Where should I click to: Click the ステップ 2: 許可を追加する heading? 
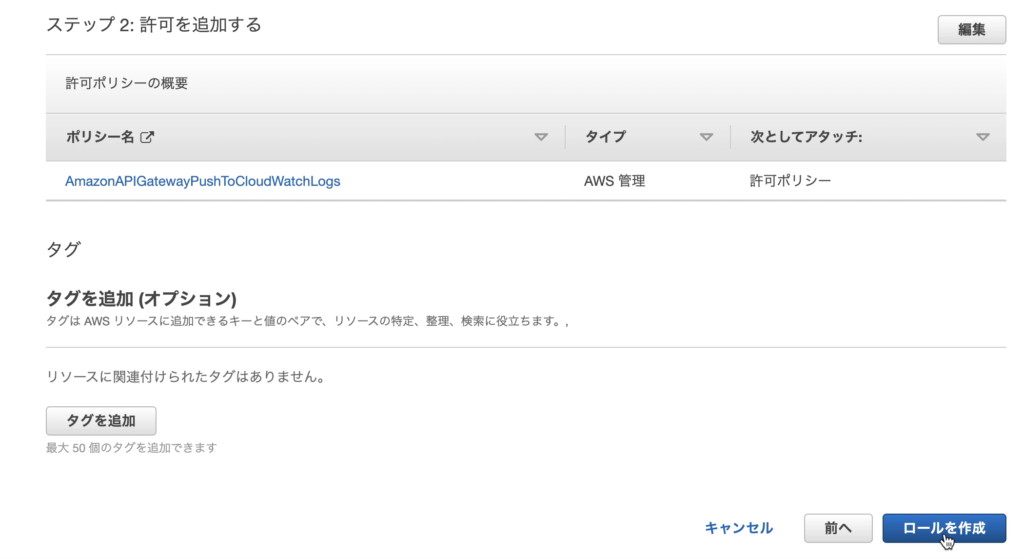pos(154,25)
